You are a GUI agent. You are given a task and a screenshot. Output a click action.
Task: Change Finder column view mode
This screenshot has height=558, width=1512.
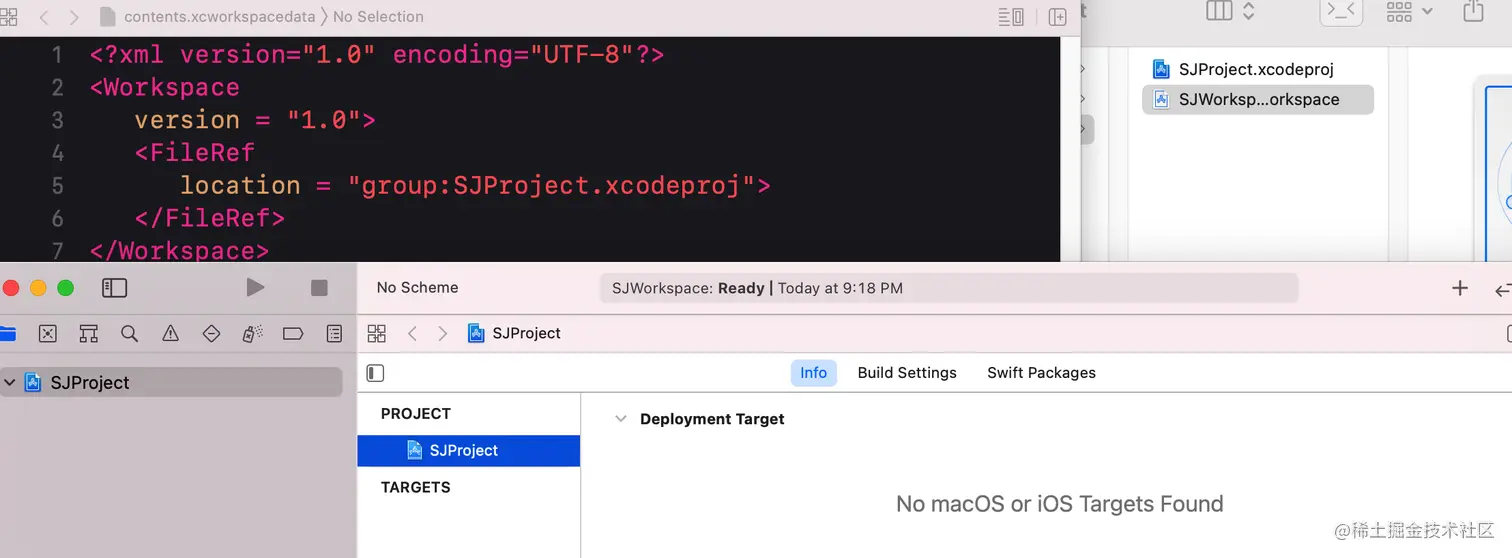[1230, 11]
